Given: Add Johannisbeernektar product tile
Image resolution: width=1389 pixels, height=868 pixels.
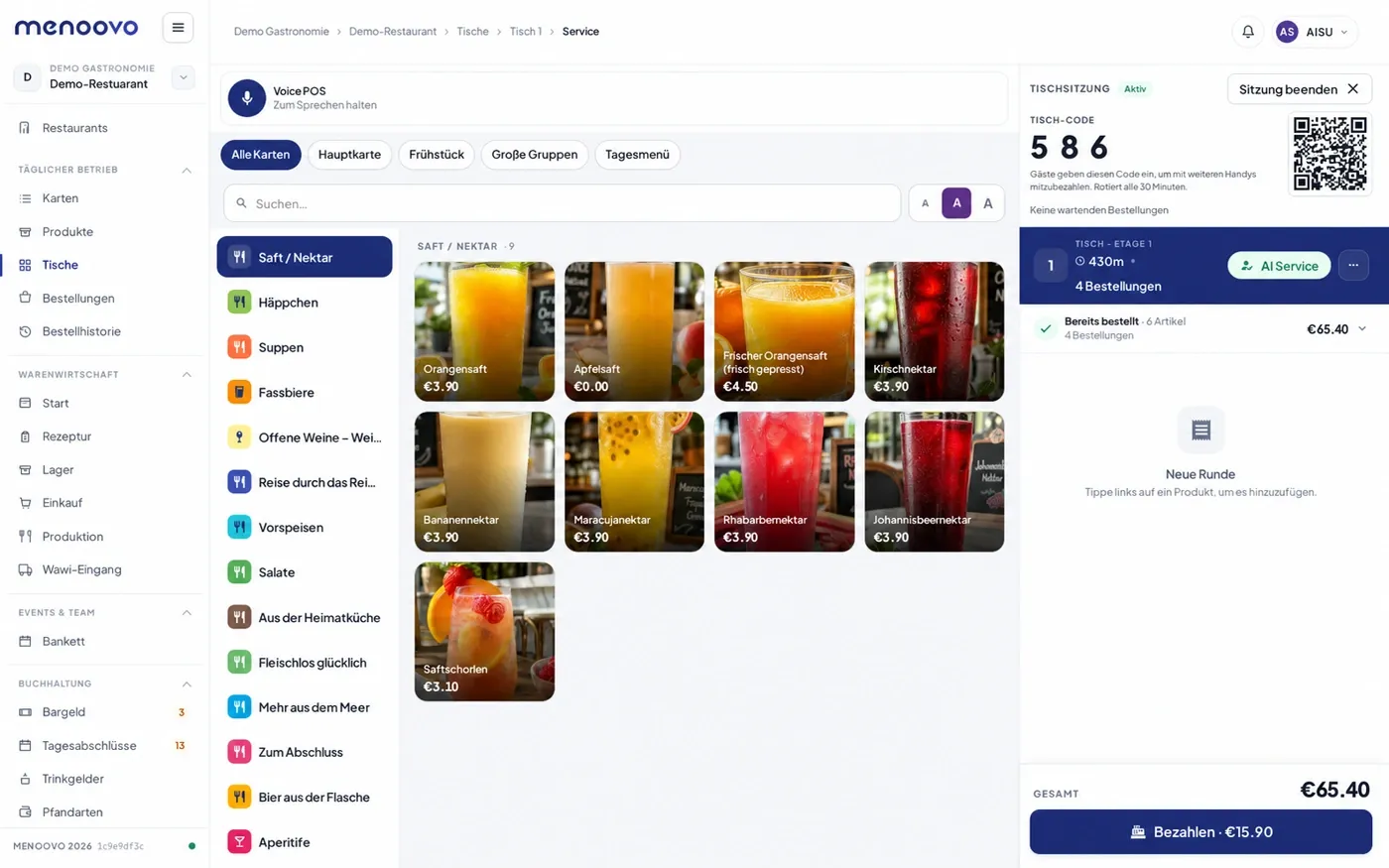Looking at the screenshot, I should [x=935, y=482].
